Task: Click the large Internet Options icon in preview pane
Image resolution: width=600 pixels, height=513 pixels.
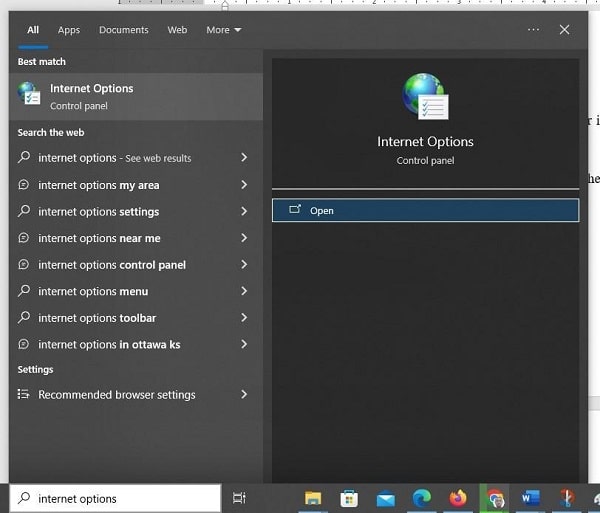Action: 425,96
